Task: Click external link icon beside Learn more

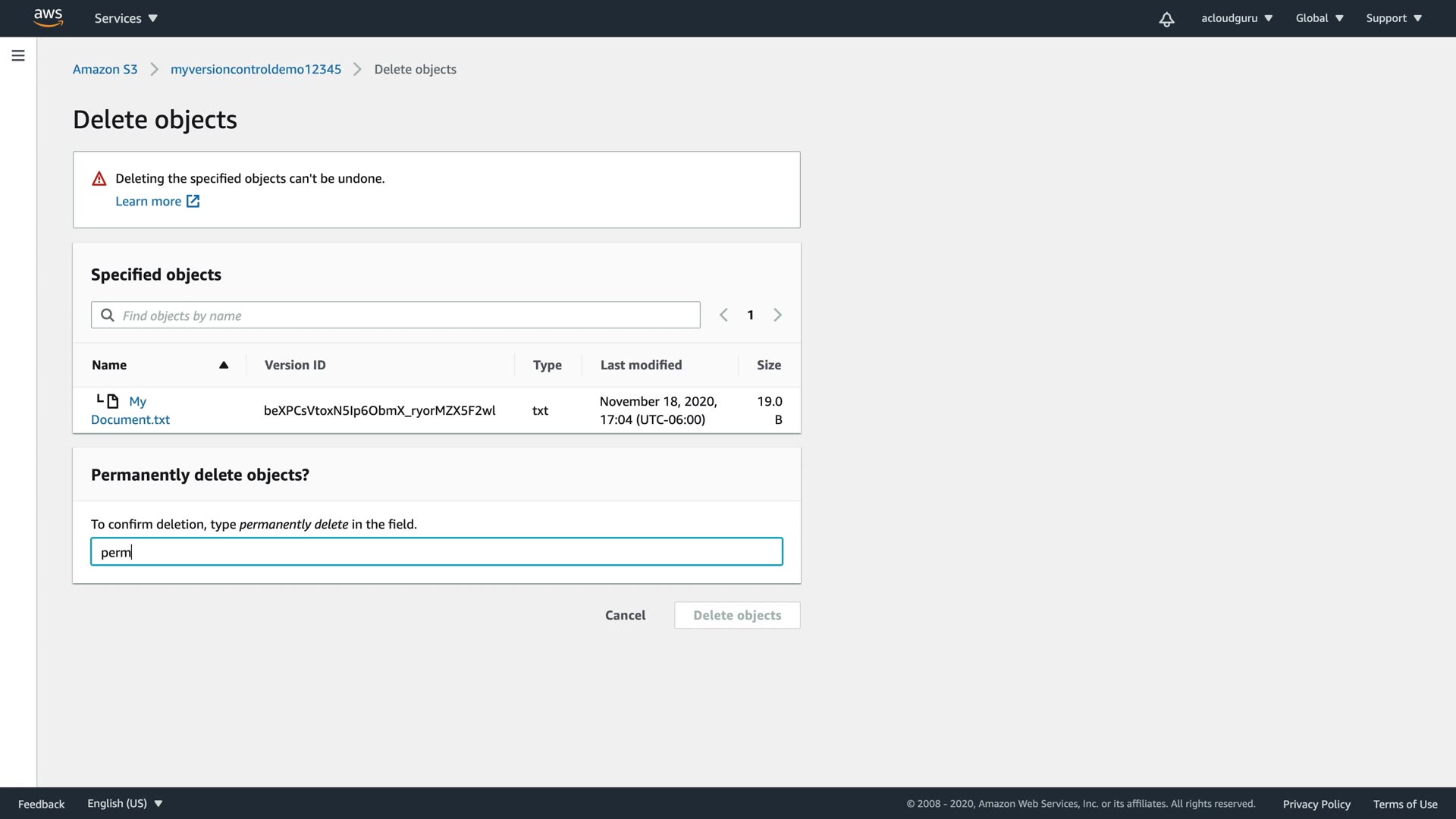Action: tap(193, 201)
